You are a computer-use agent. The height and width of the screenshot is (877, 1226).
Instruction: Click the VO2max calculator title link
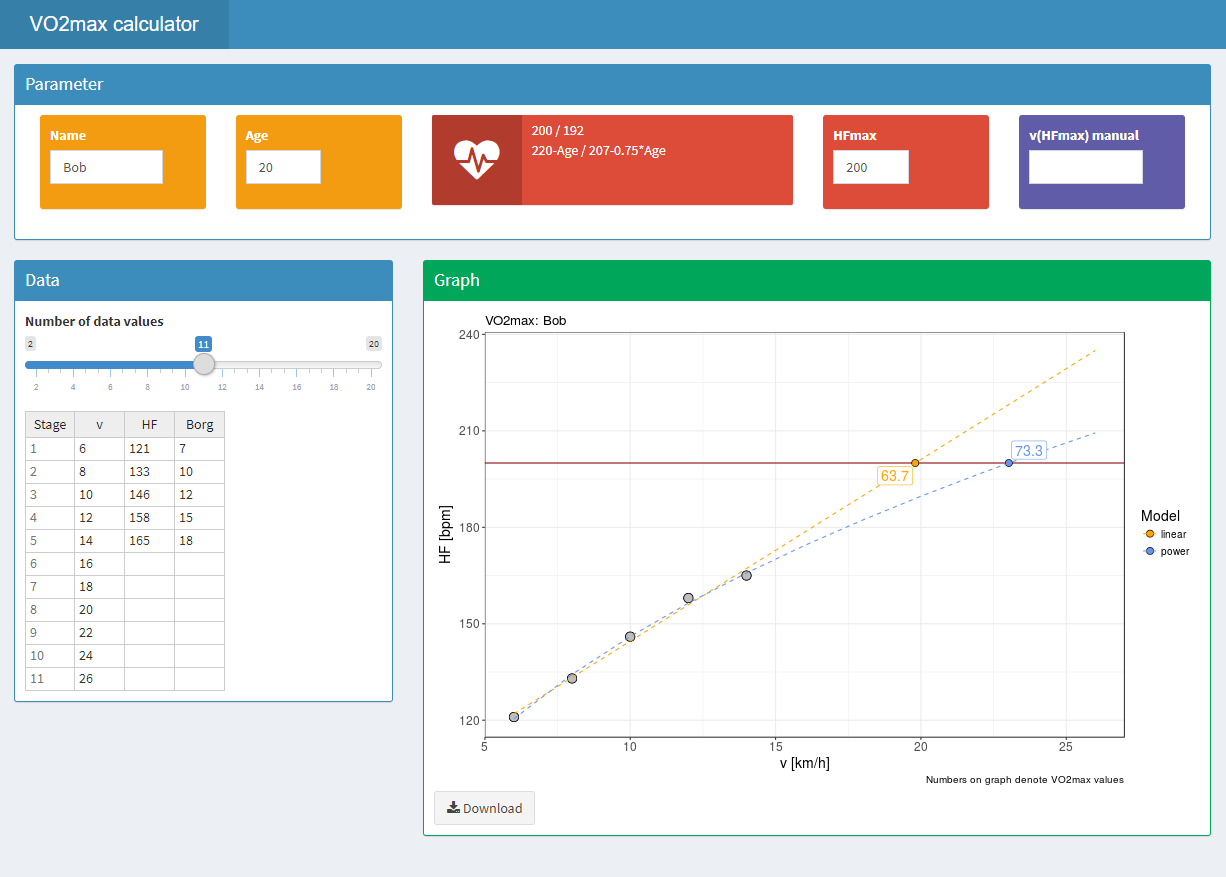pyautogui.click(x=114, y=25)
